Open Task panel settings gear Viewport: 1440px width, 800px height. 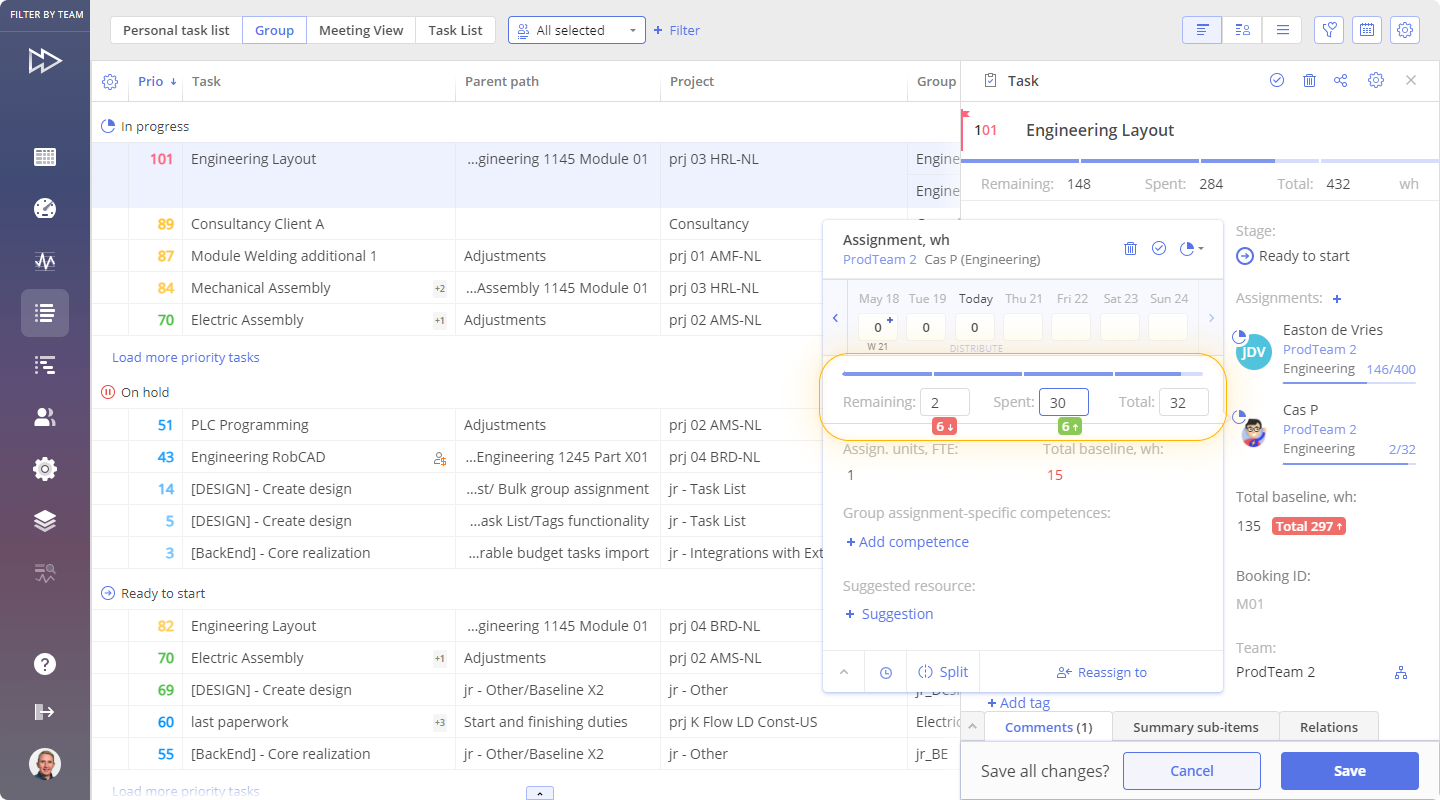click(x=1376, y=81)
